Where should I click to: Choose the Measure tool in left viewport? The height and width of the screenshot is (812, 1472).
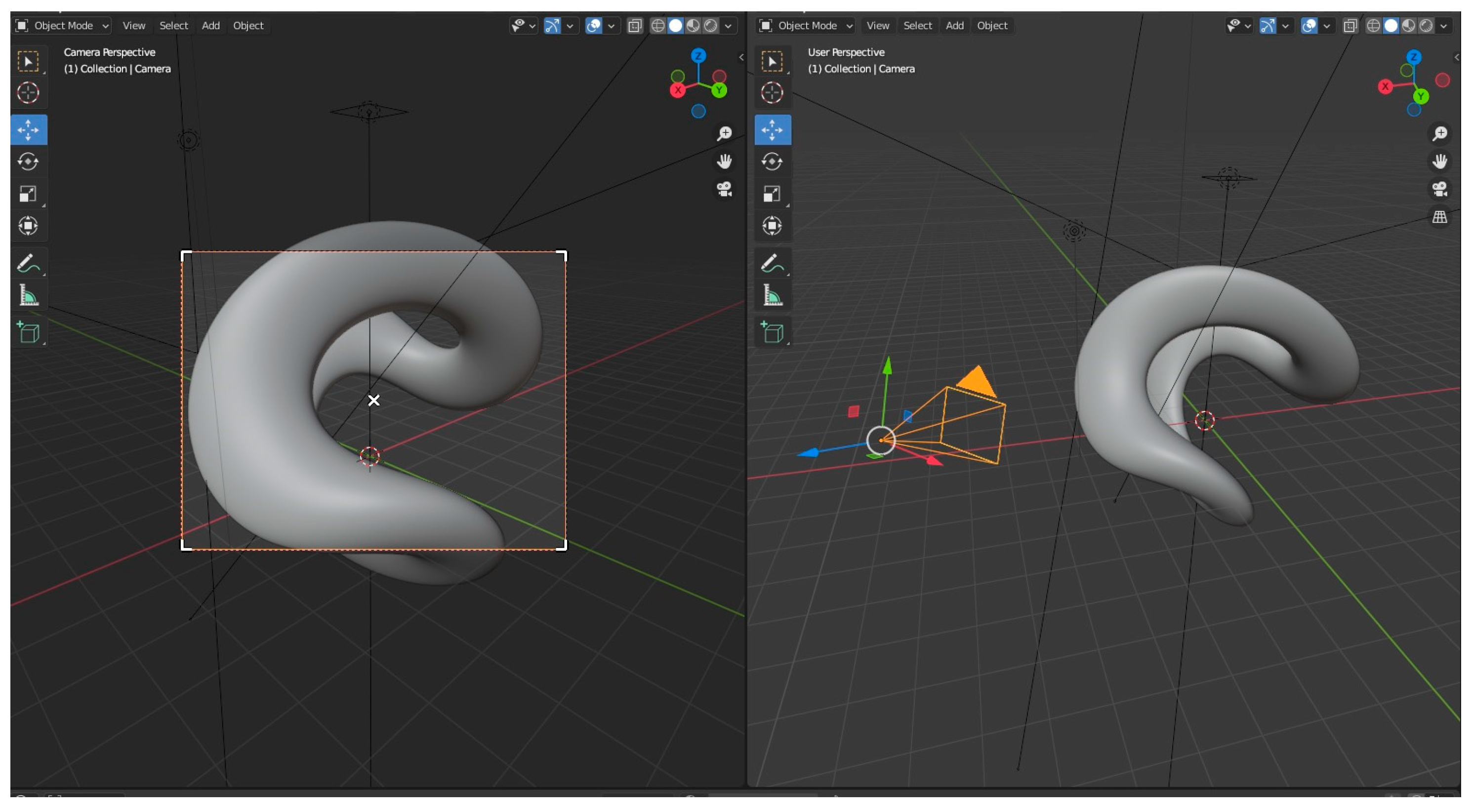tap(28, 295)
